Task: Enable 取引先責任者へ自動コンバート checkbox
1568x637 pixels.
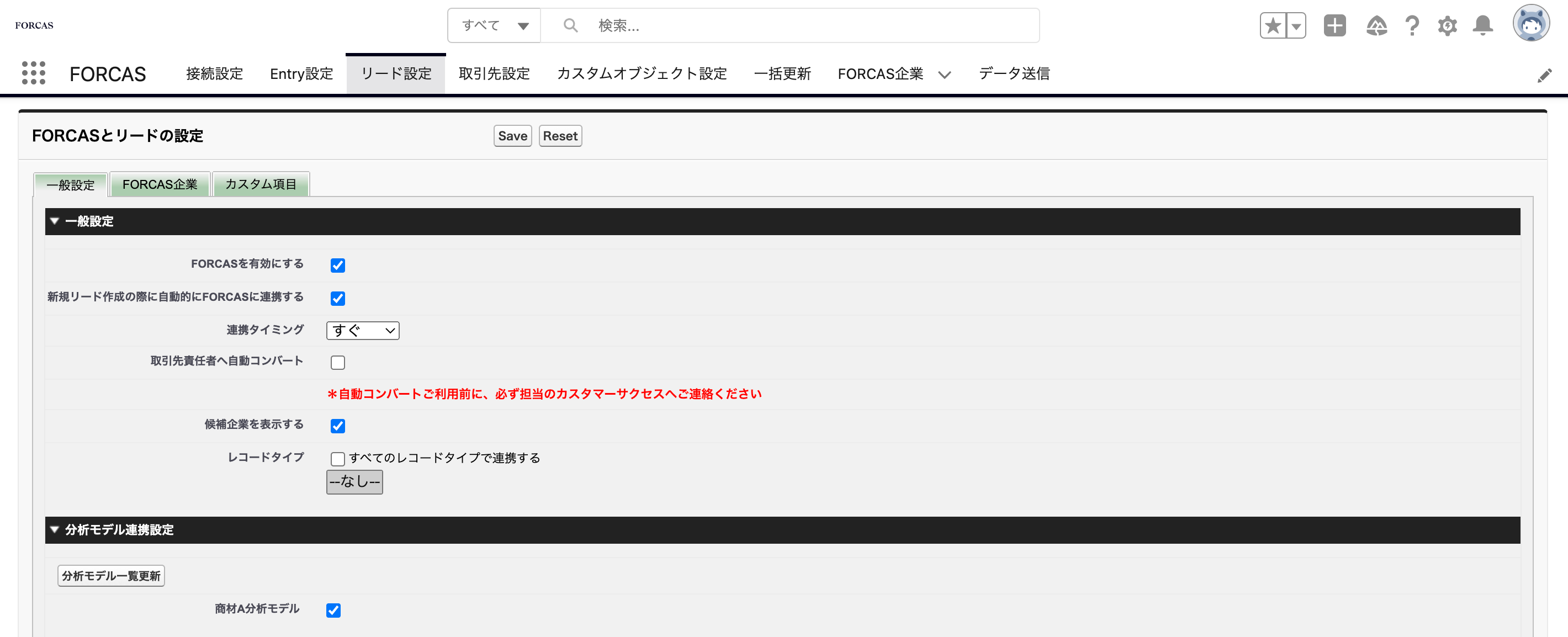Action: (x=338, y=362)
